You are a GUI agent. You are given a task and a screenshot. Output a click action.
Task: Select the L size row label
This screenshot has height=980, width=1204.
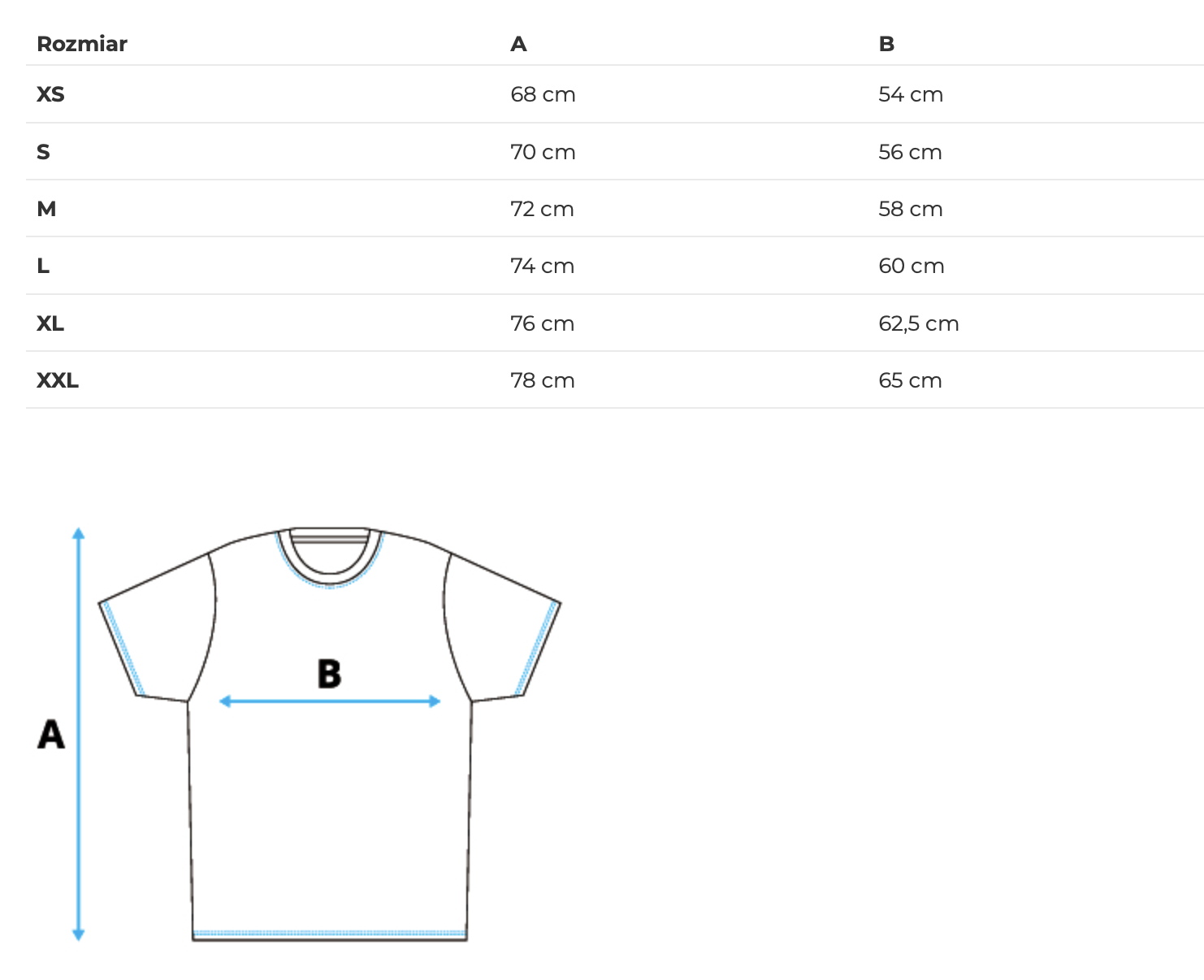(44, 266)
